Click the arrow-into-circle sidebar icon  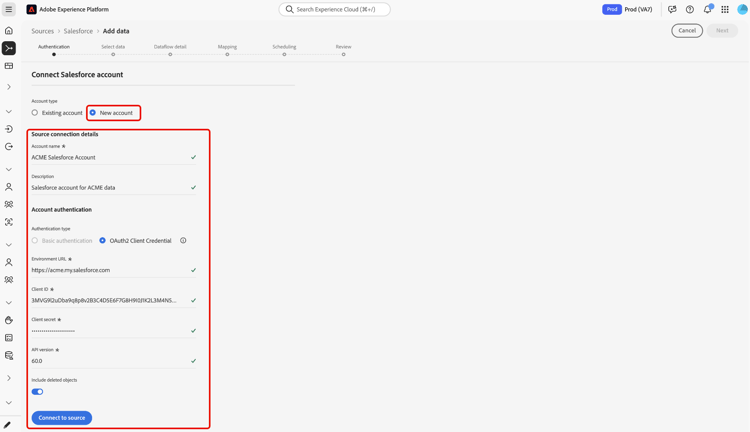tap(9, 129)
